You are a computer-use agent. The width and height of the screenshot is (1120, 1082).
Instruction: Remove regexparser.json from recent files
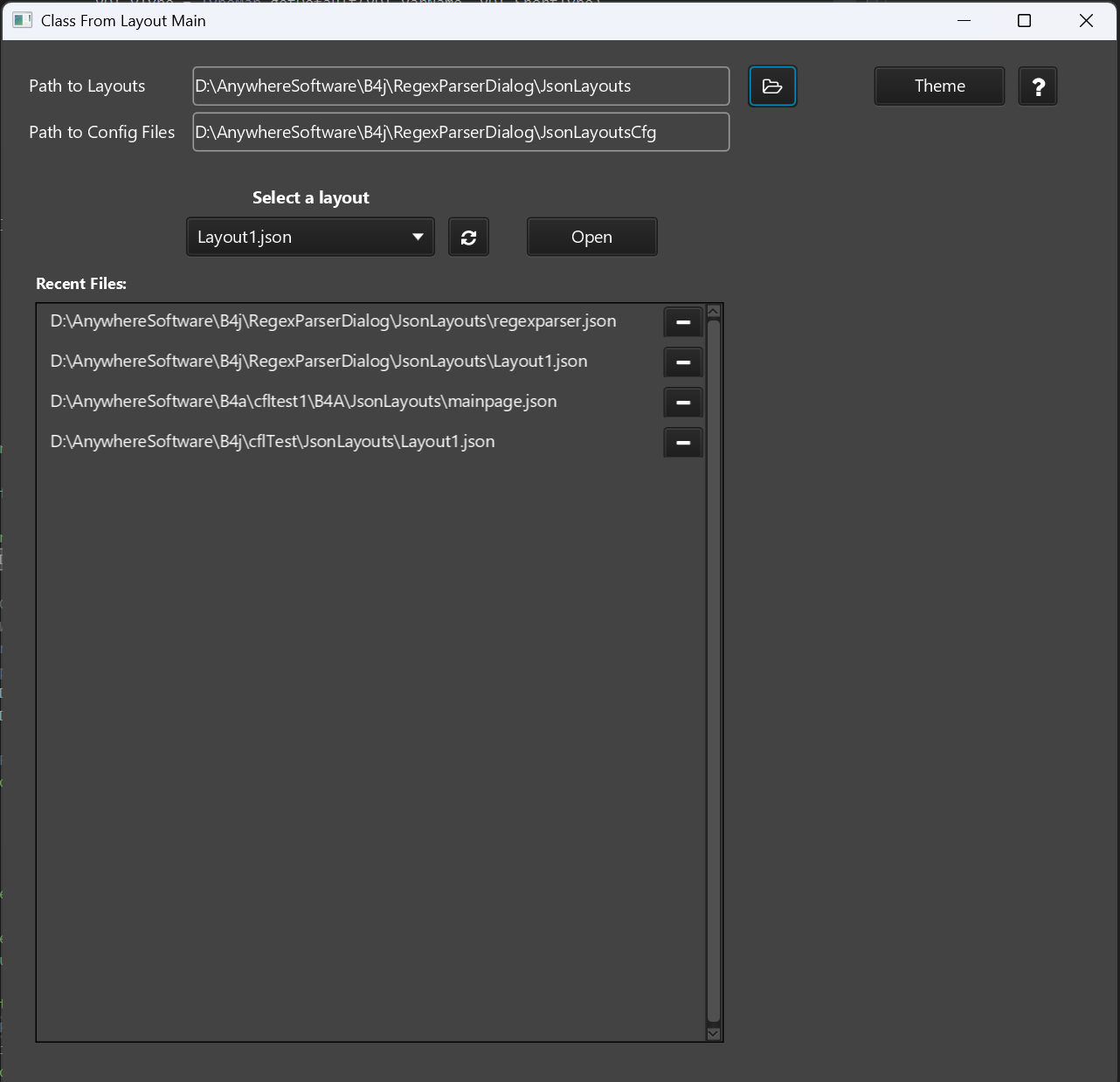coord(683,322)
